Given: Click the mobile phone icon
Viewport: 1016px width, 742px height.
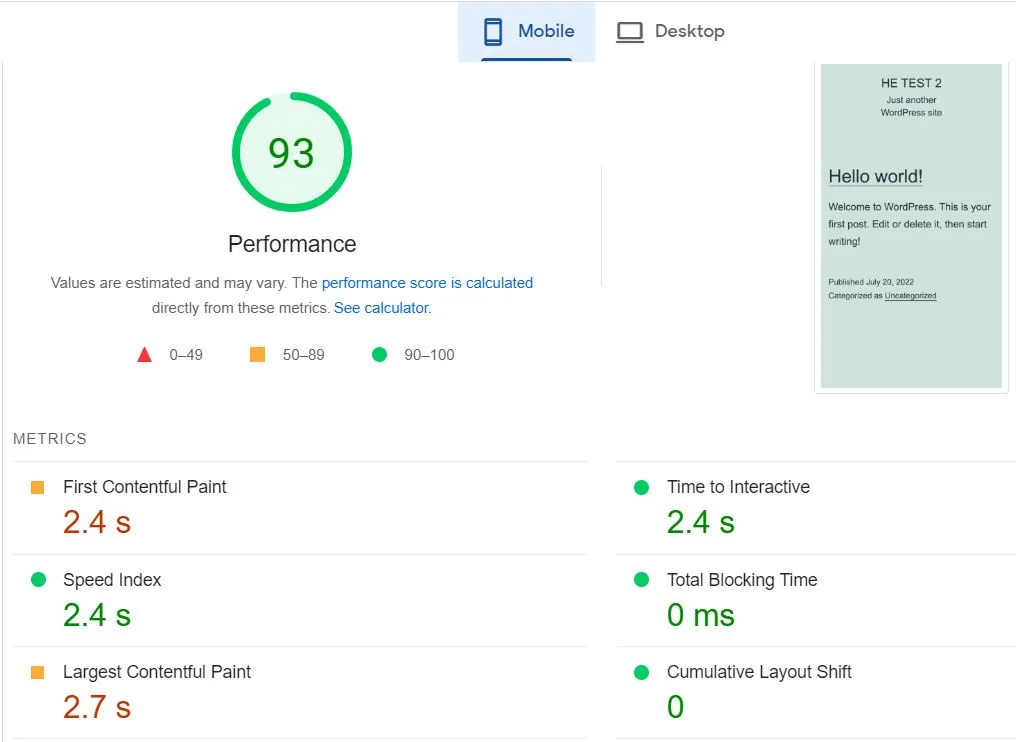Looking at the screenshot, I should [493, 32].
